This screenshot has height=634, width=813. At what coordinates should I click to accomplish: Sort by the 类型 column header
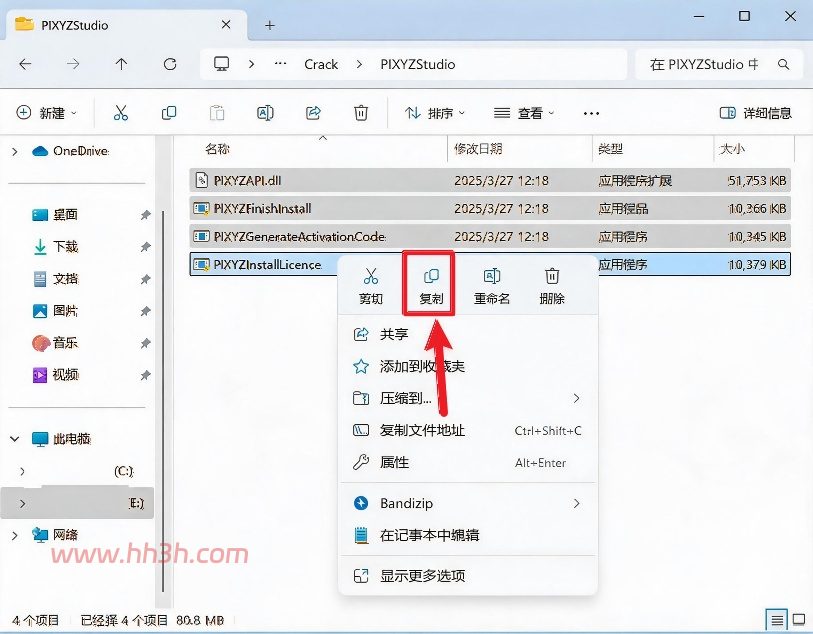(x=653, y=149)
